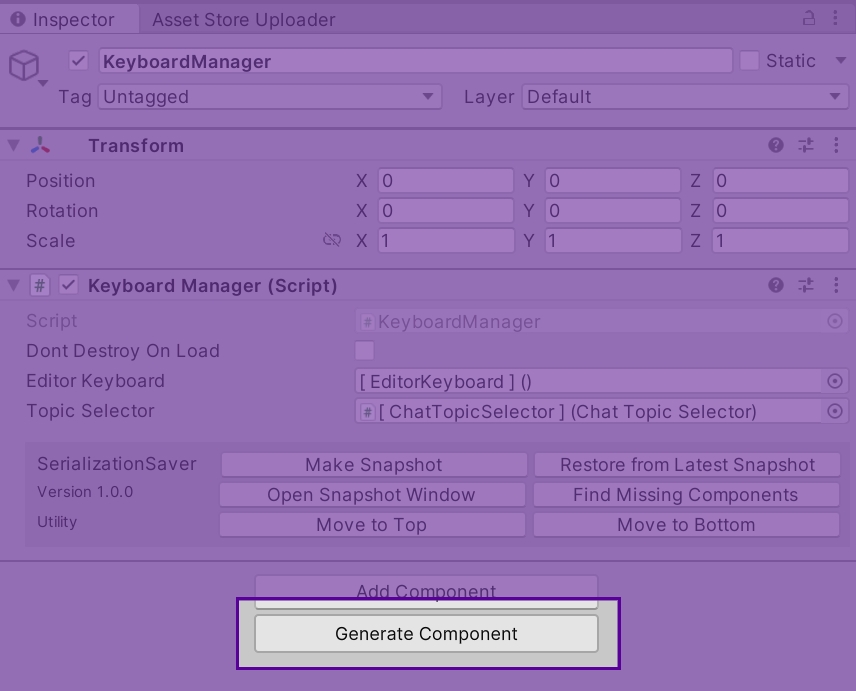Open Transform presets selector icon
Image resolution: width=856 pixels, height=691 pixels.
[x=806, y=145]
